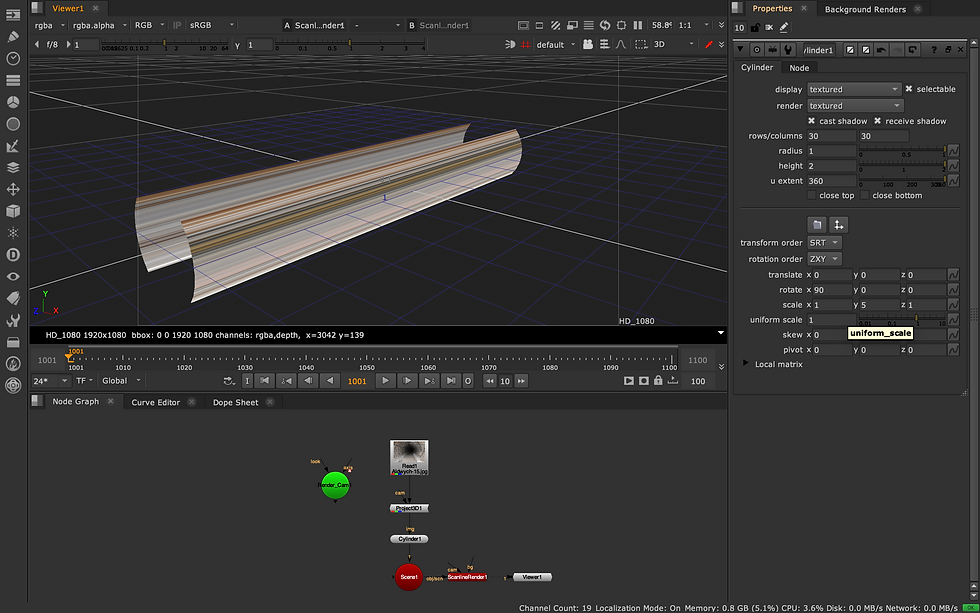
Task: Select the Viewer1 tab
Action: 68,8
